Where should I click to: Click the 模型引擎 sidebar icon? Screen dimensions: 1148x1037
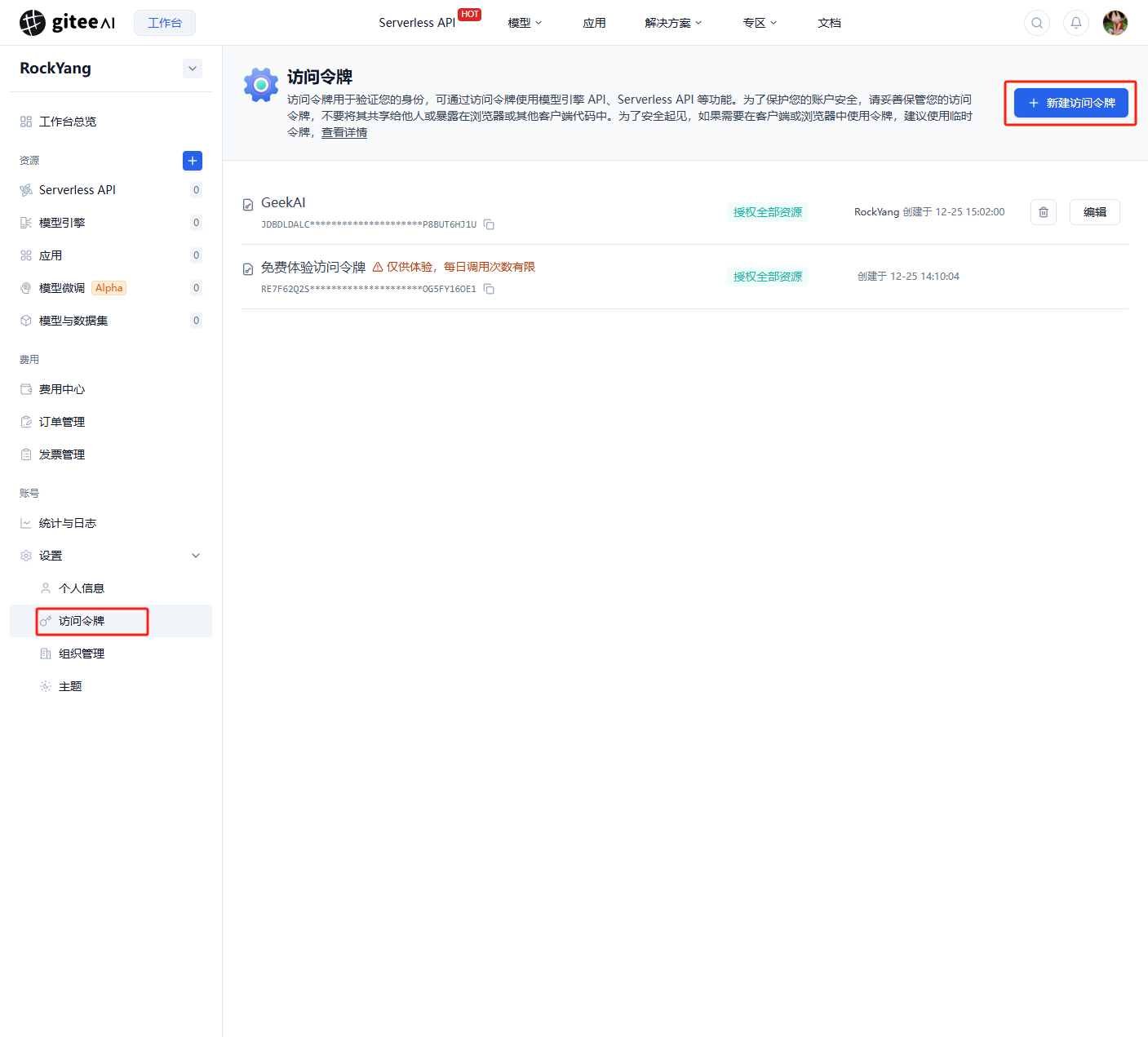[26, 223]
